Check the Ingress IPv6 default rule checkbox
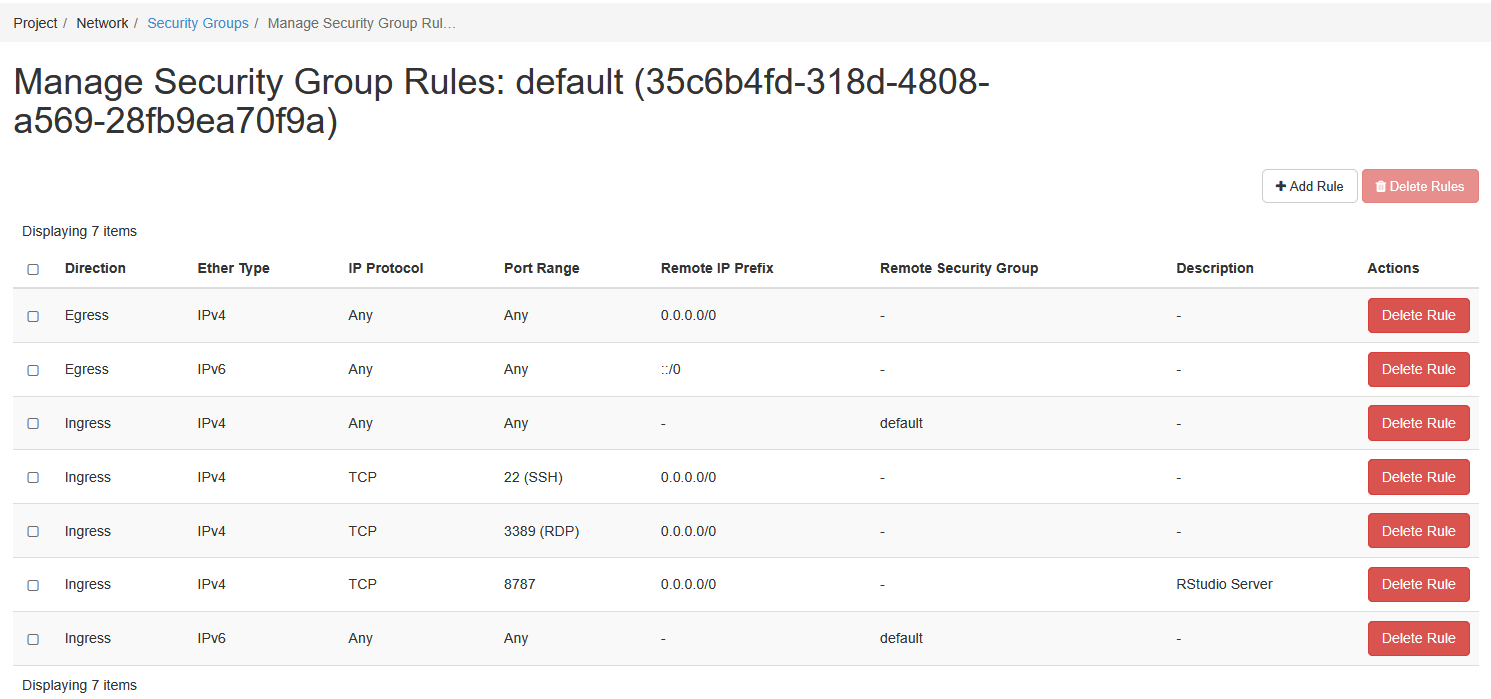 tap(33, 639)
